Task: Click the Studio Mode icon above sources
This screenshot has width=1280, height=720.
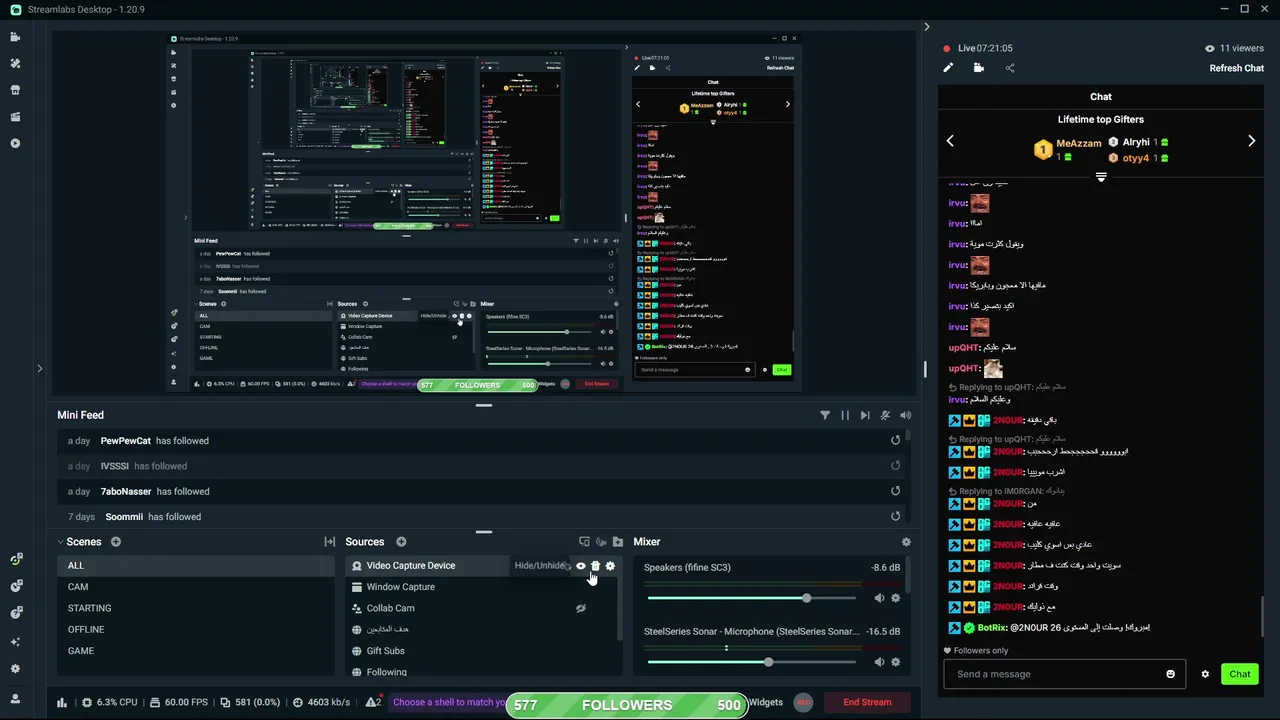Action: pos(584,542)
